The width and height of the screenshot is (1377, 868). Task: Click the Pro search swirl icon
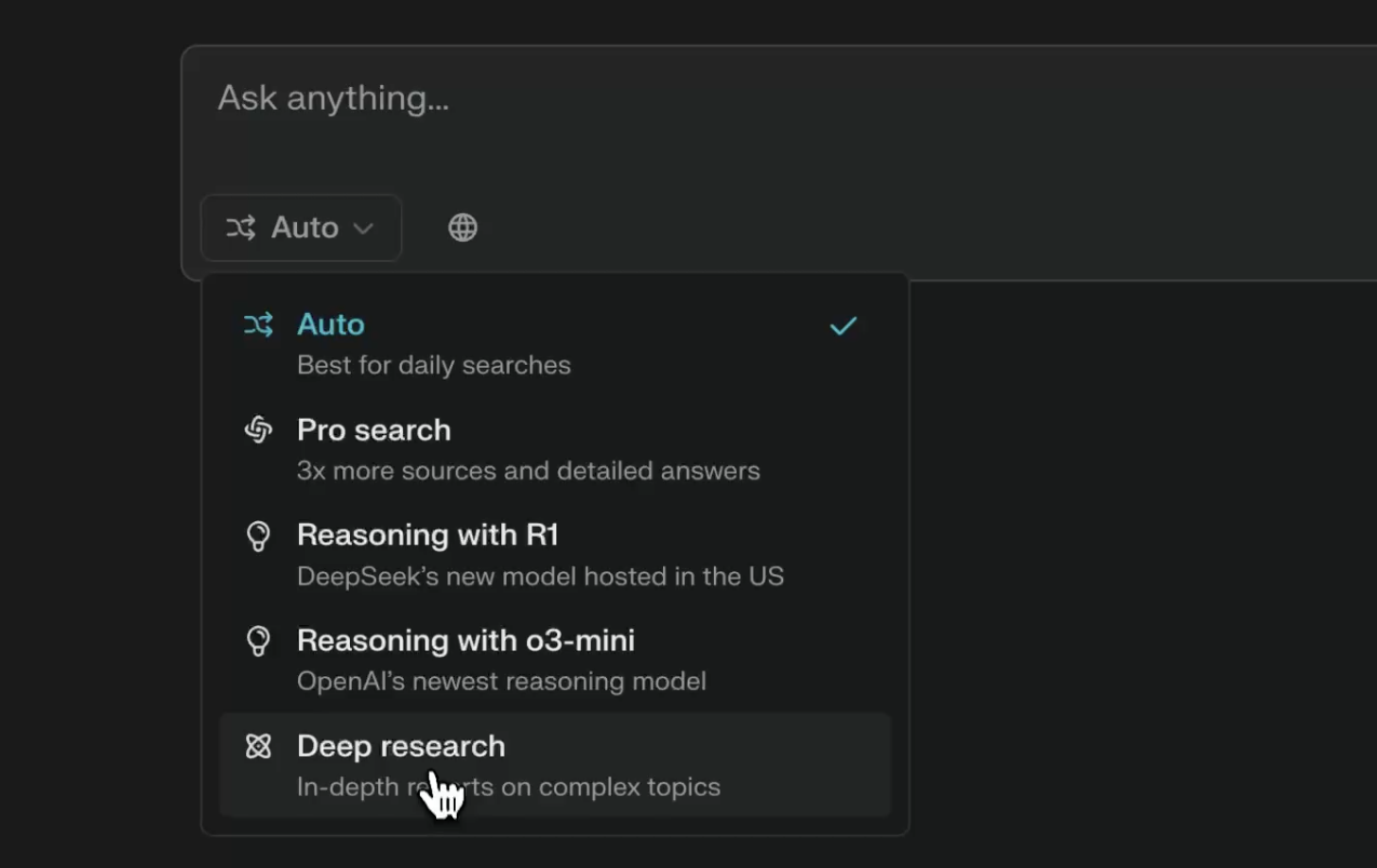258,429
